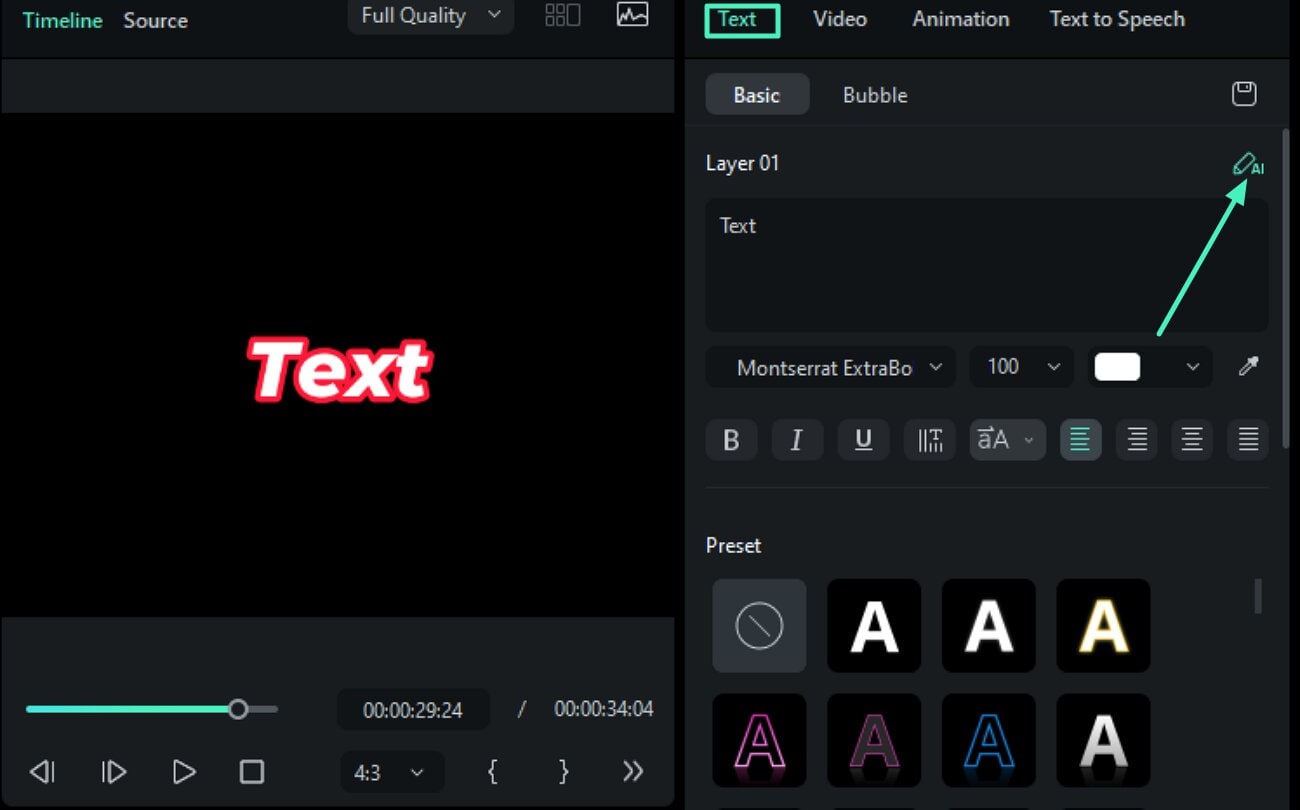Apply the dark purple outline A preset
The image size is (1300, 810).
coord(874,741)
